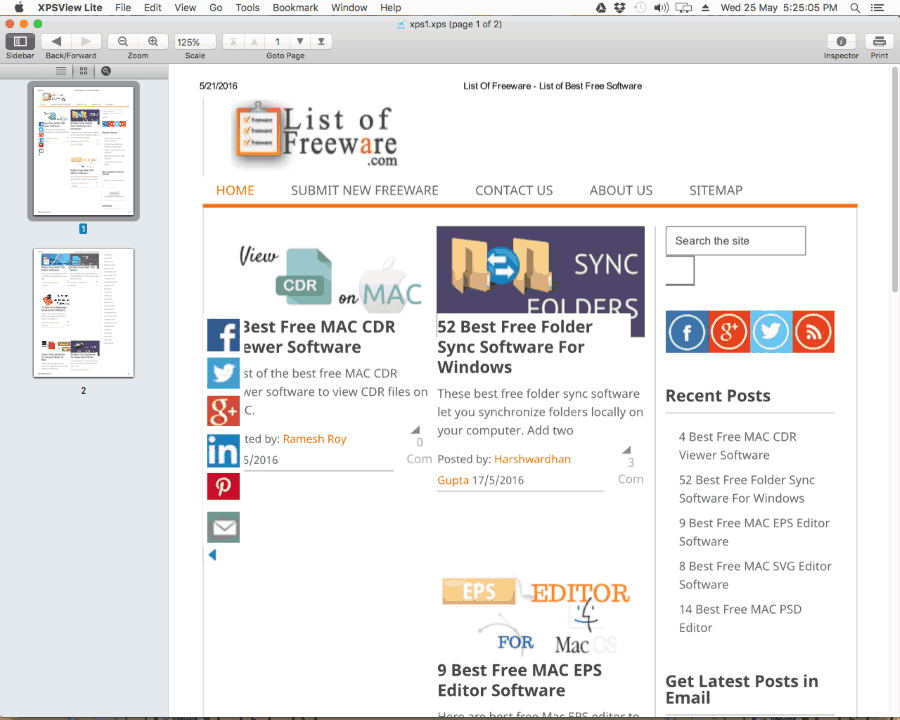Jump to last page arrow
Viewport: 900px width, 720px height.
point(321,41)
